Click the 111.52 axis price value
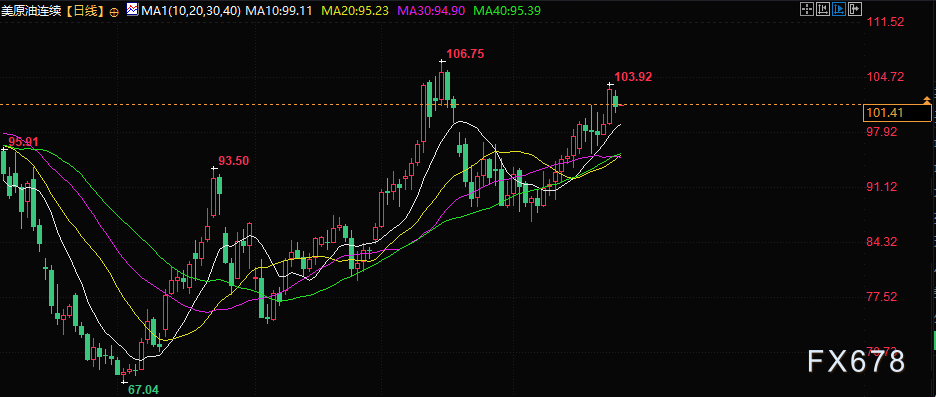This screenshot has width=936, height=397. click(885, 22)
